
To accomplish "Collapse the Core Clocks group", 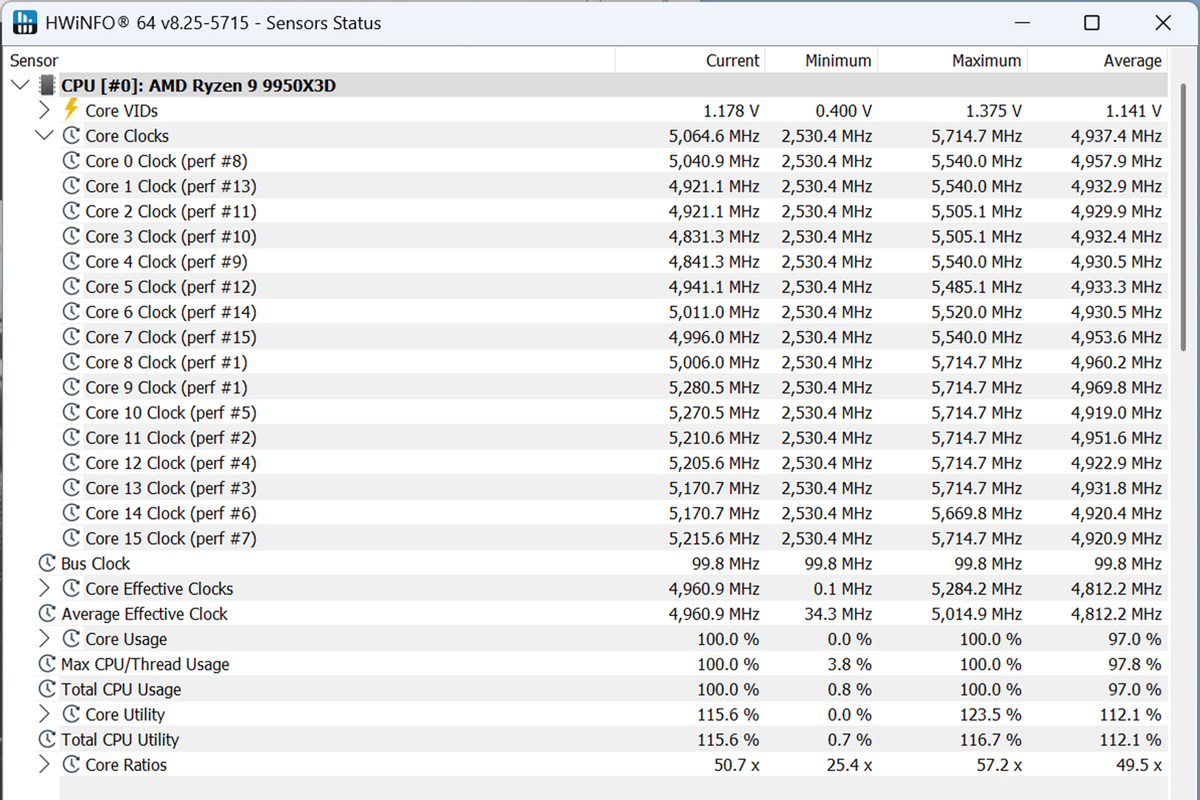I will point(44,136).
